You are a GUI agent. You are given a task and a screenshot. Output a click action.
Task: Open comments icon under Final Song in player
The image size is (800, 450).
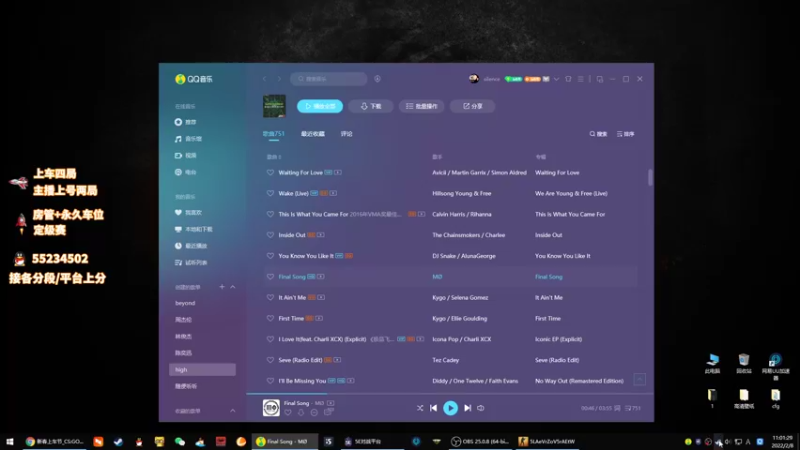click(x=329, y=412)
